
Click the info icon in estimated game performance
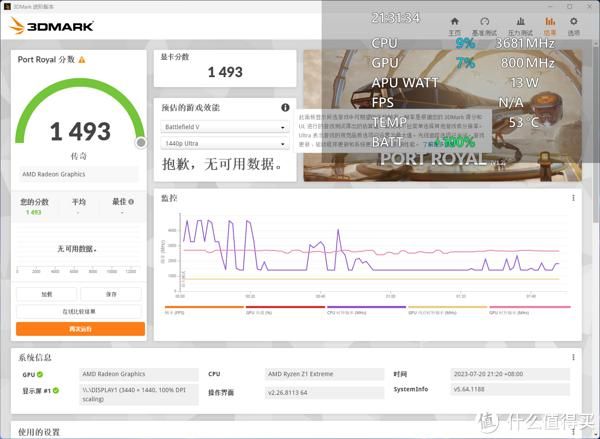point(285,107)
